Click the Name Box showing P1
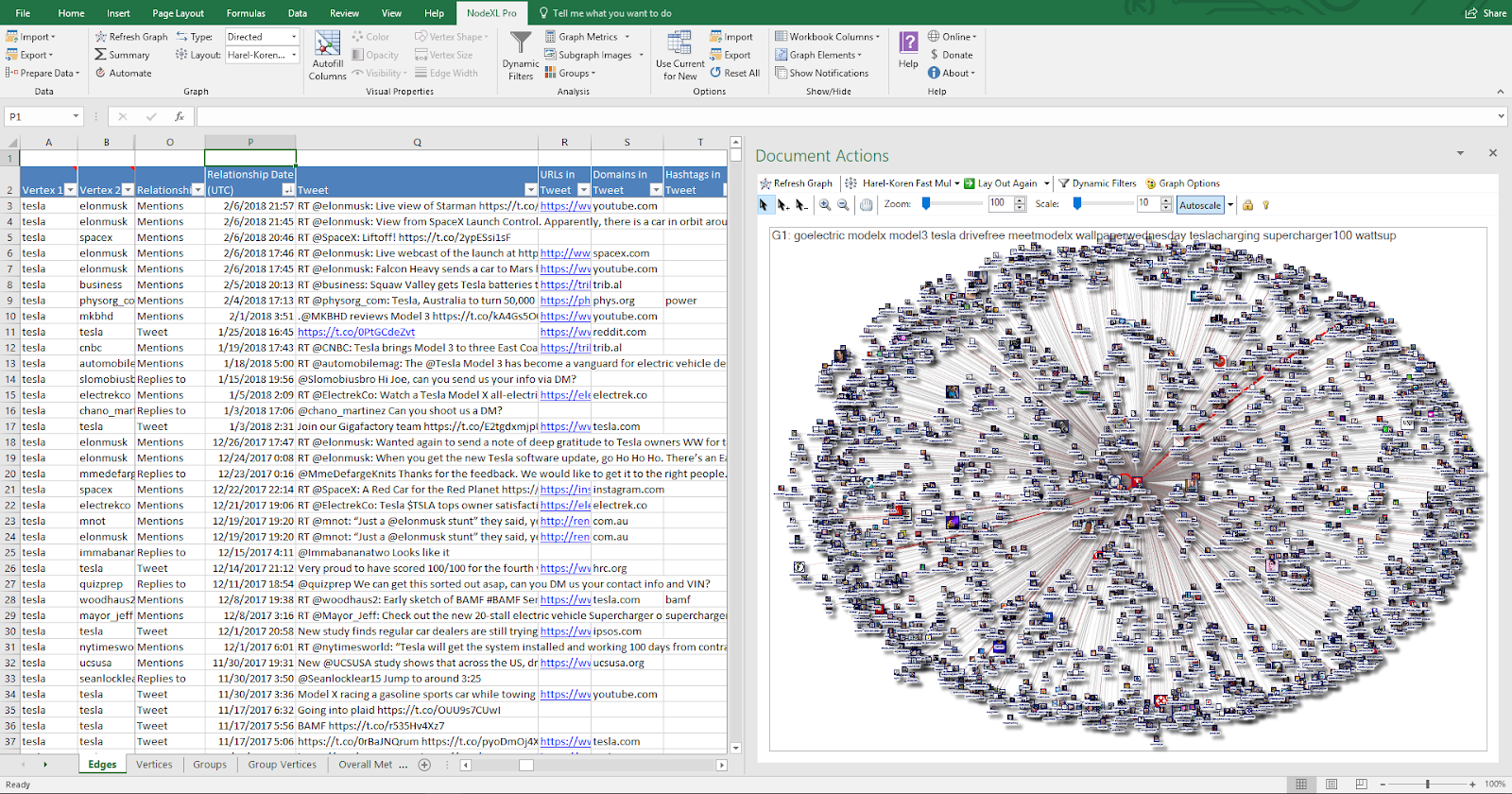The height and width of the screenshot is (794, 1512). coord(37,116)
